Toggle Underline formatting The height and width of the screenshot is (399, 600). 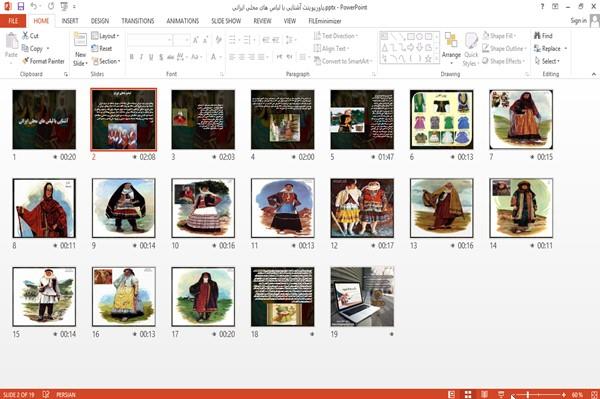click(x=151, y=57)
